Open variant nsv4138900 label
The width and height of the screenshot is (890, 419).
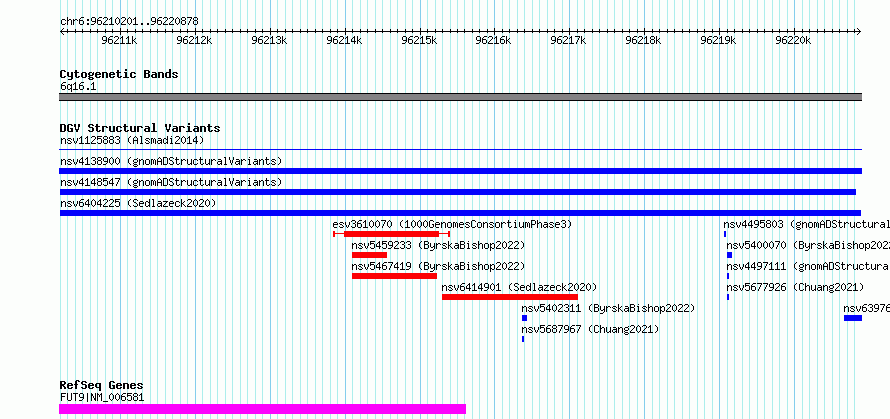click(171, 161)
